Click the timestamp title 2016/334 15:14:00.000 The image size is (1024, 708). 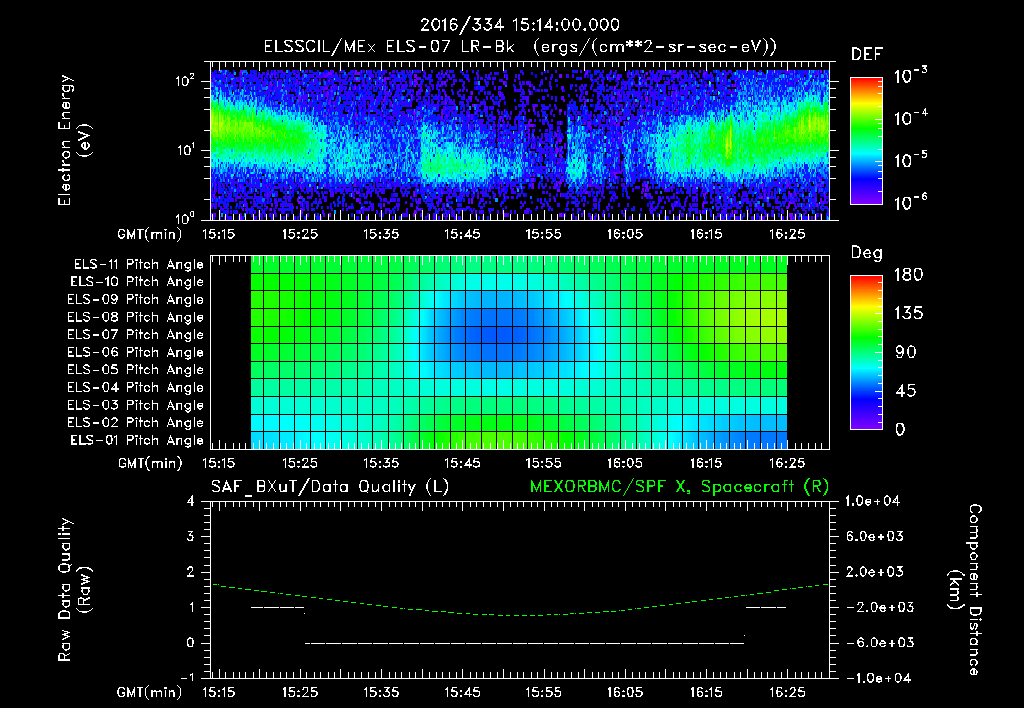pos(520,25)
